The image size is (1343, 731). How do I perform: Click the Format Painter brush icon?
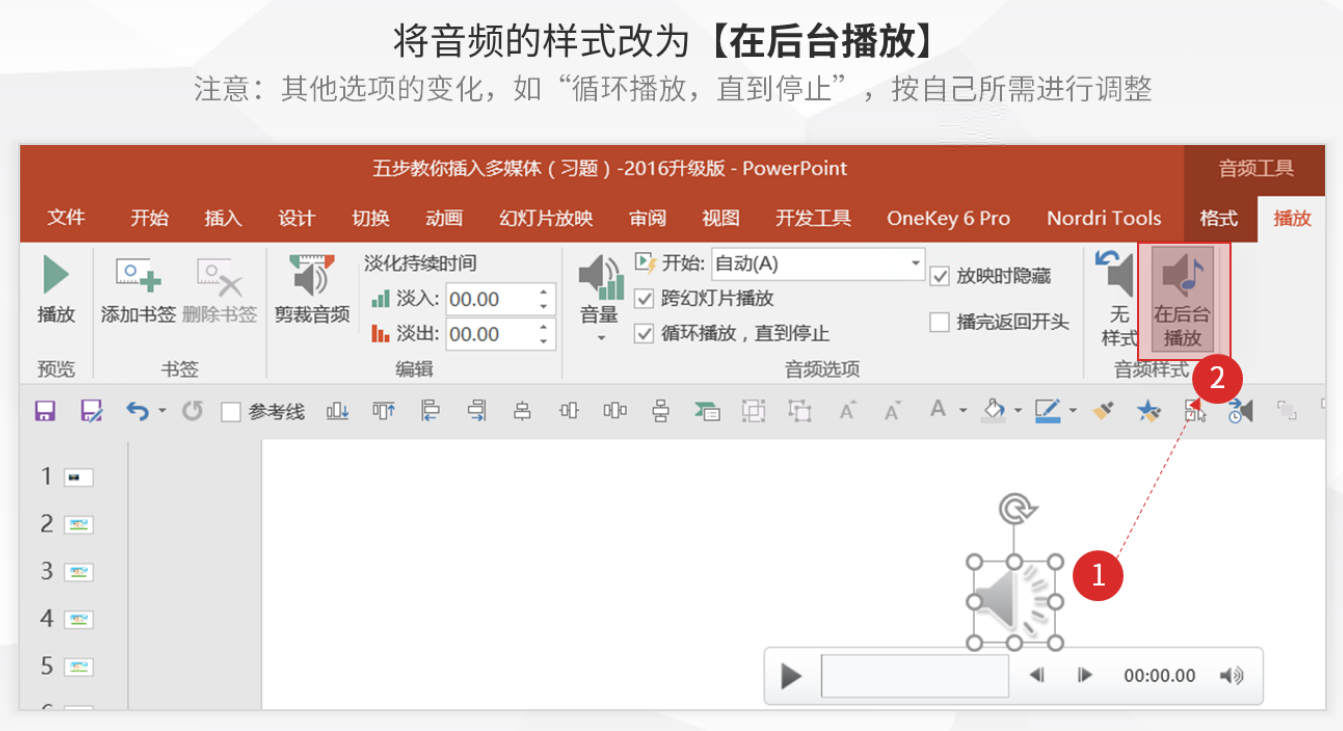pyautogui.click(x=1103, y=410)
